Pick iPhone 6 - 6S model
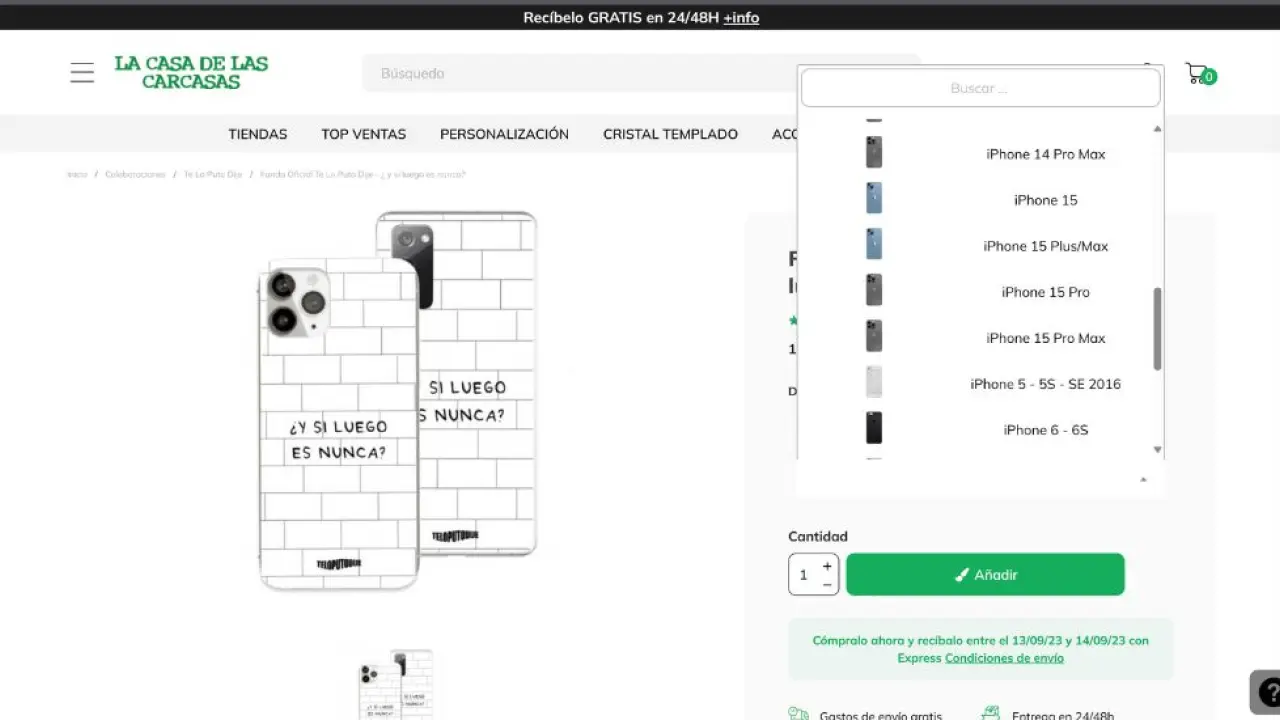The image size is (1280, 720). point(1045,430)
